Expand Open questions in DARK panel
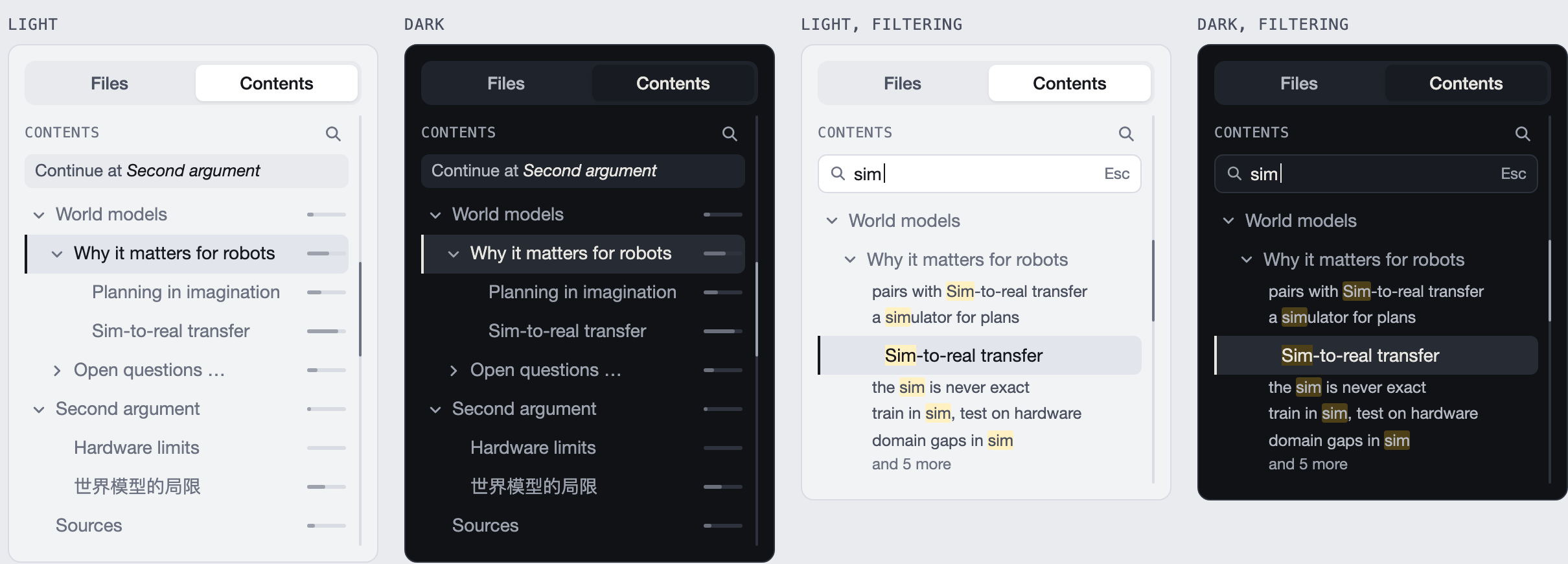 [x=454, y=370]
